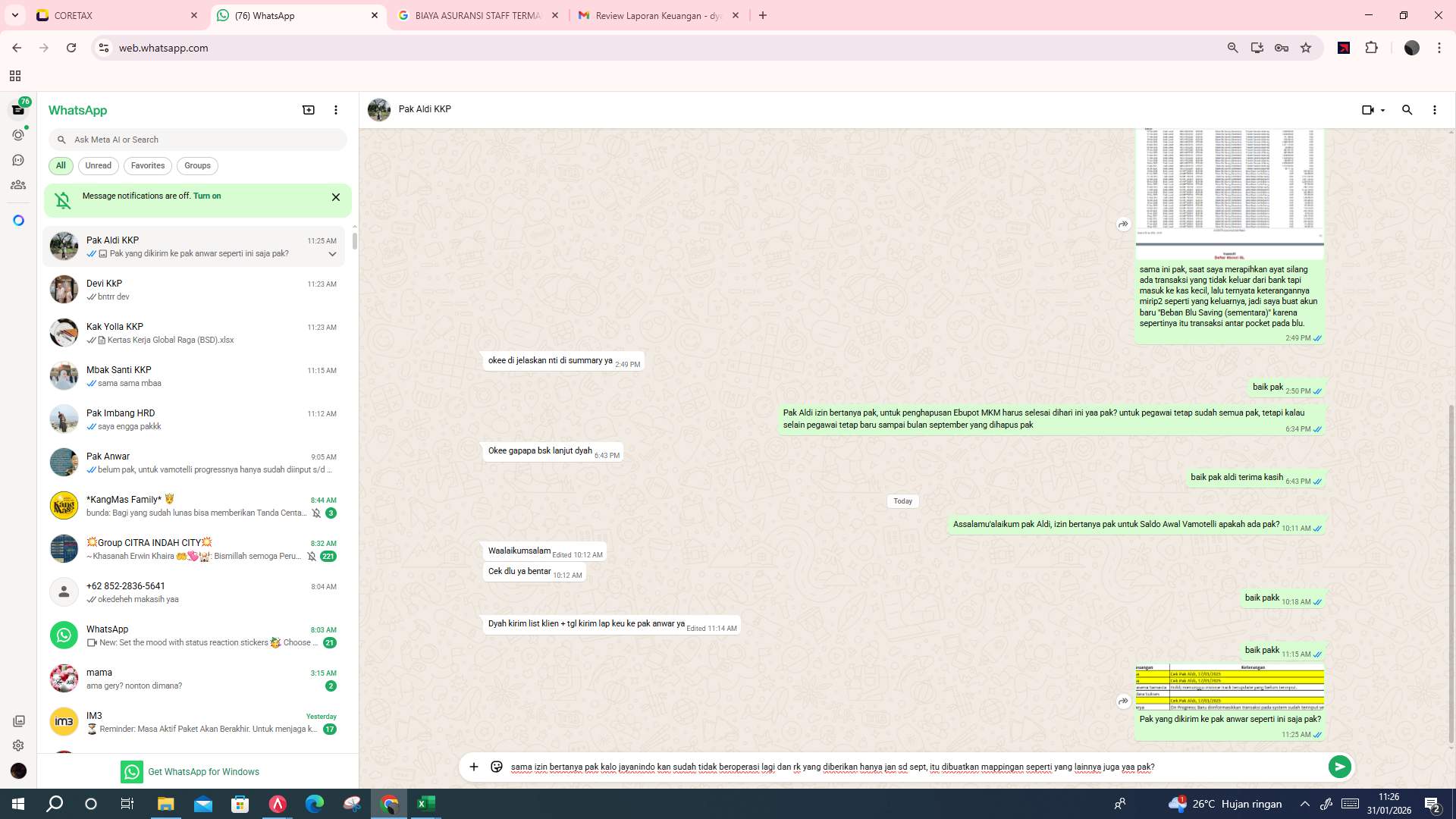Expand message options on Pak Aldi KKP preview
The width and height of the screenshot is (1456, 819).
pyautogui.click(x=332, y=254)
